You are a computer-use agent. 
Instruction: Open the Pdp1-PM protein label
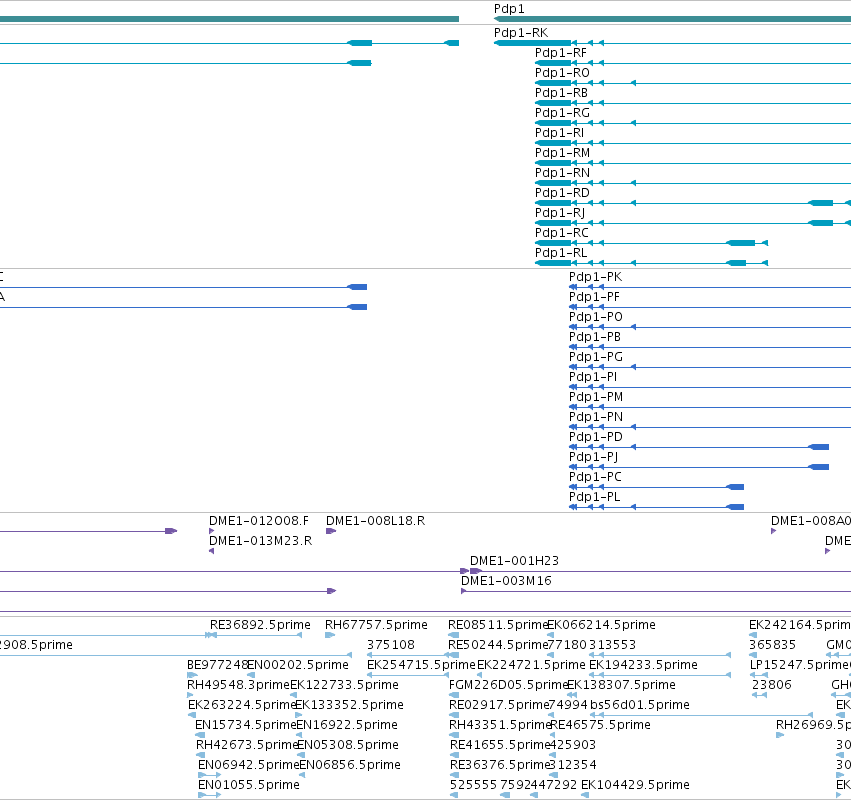596,398
